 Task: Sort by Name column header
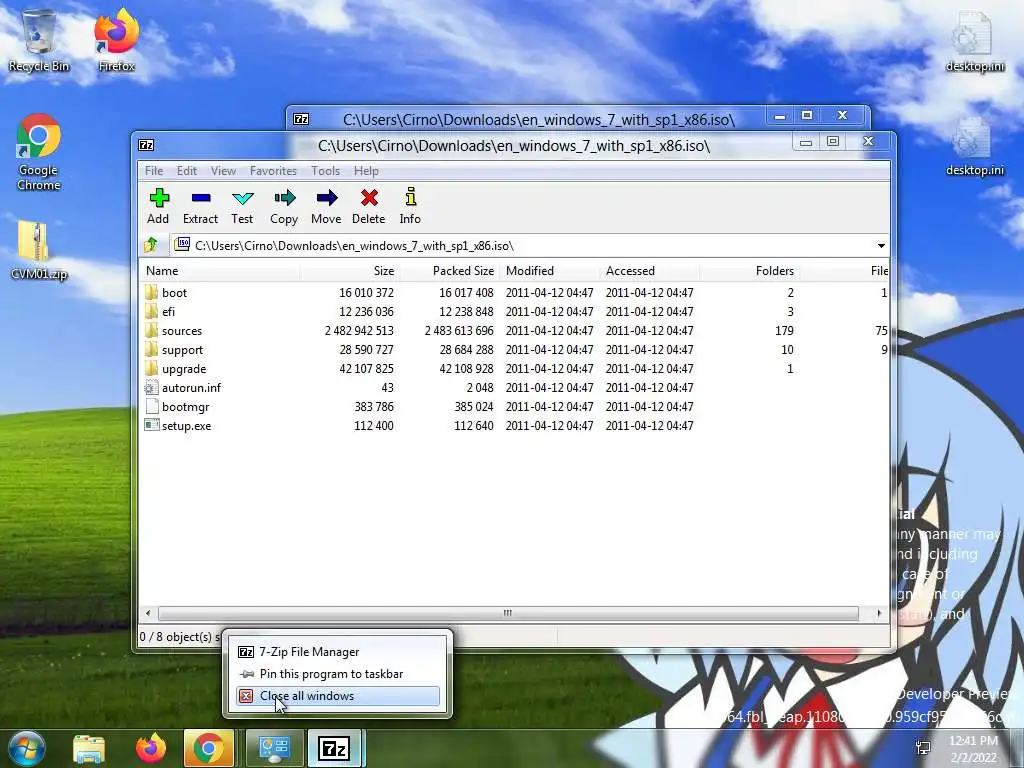point(219,270)
